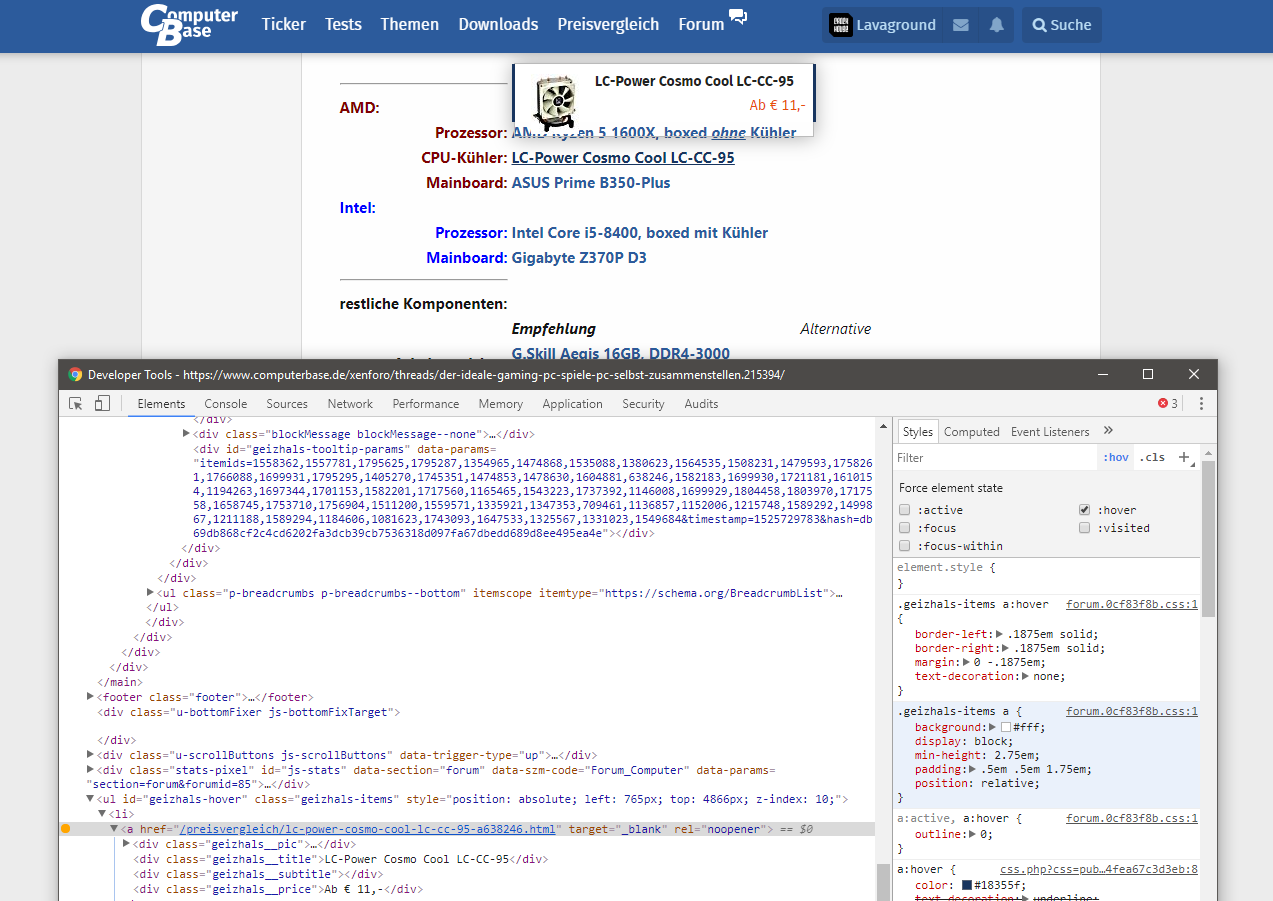This screenshot has height=901, width=1273.
Task: Click the orange breakpoint dot marker
Action: coord(65,829)
